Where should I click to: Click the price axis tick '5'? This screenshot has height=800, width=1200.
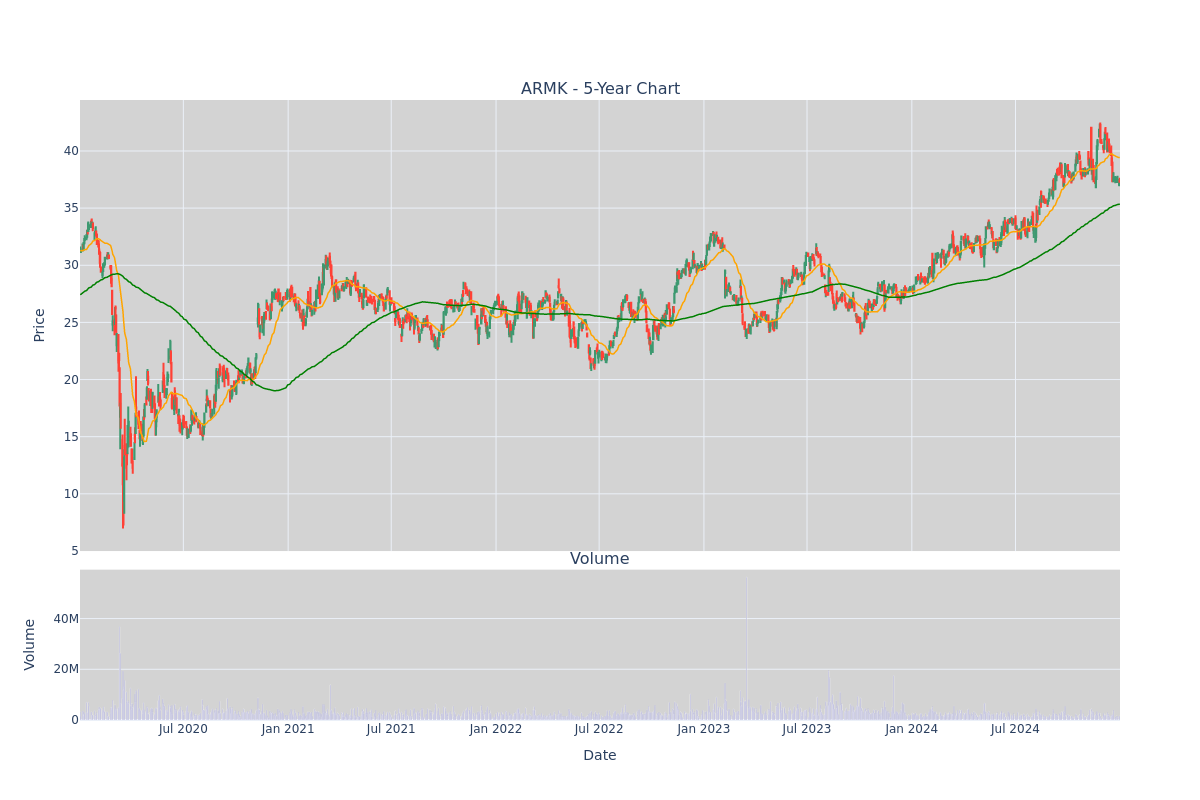(75, 551)
